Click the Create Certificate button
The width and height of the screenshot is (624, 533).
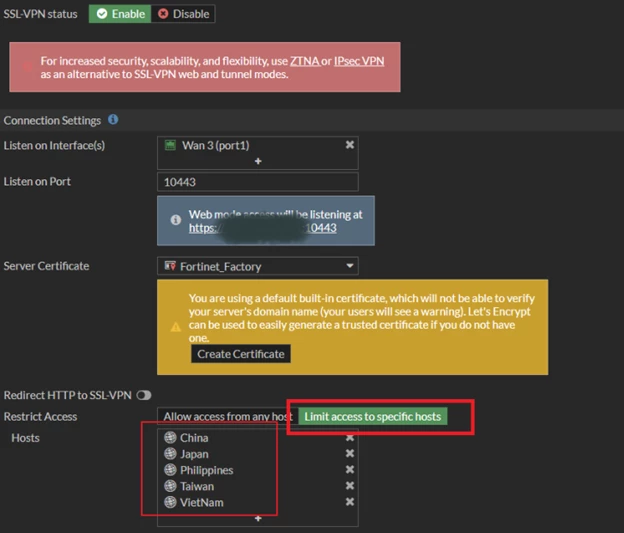coord(241,354)
